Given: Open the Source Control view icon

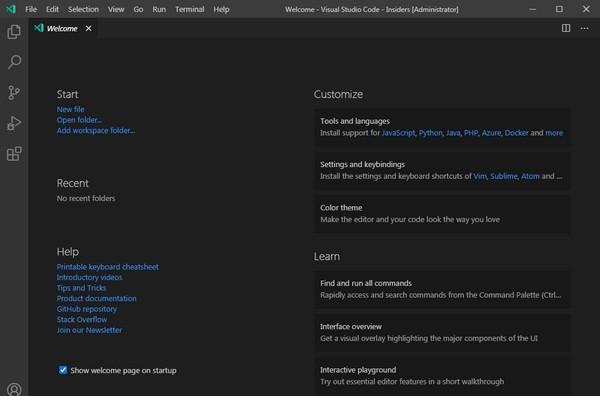Looking at the screenshot, I should 14,93.
